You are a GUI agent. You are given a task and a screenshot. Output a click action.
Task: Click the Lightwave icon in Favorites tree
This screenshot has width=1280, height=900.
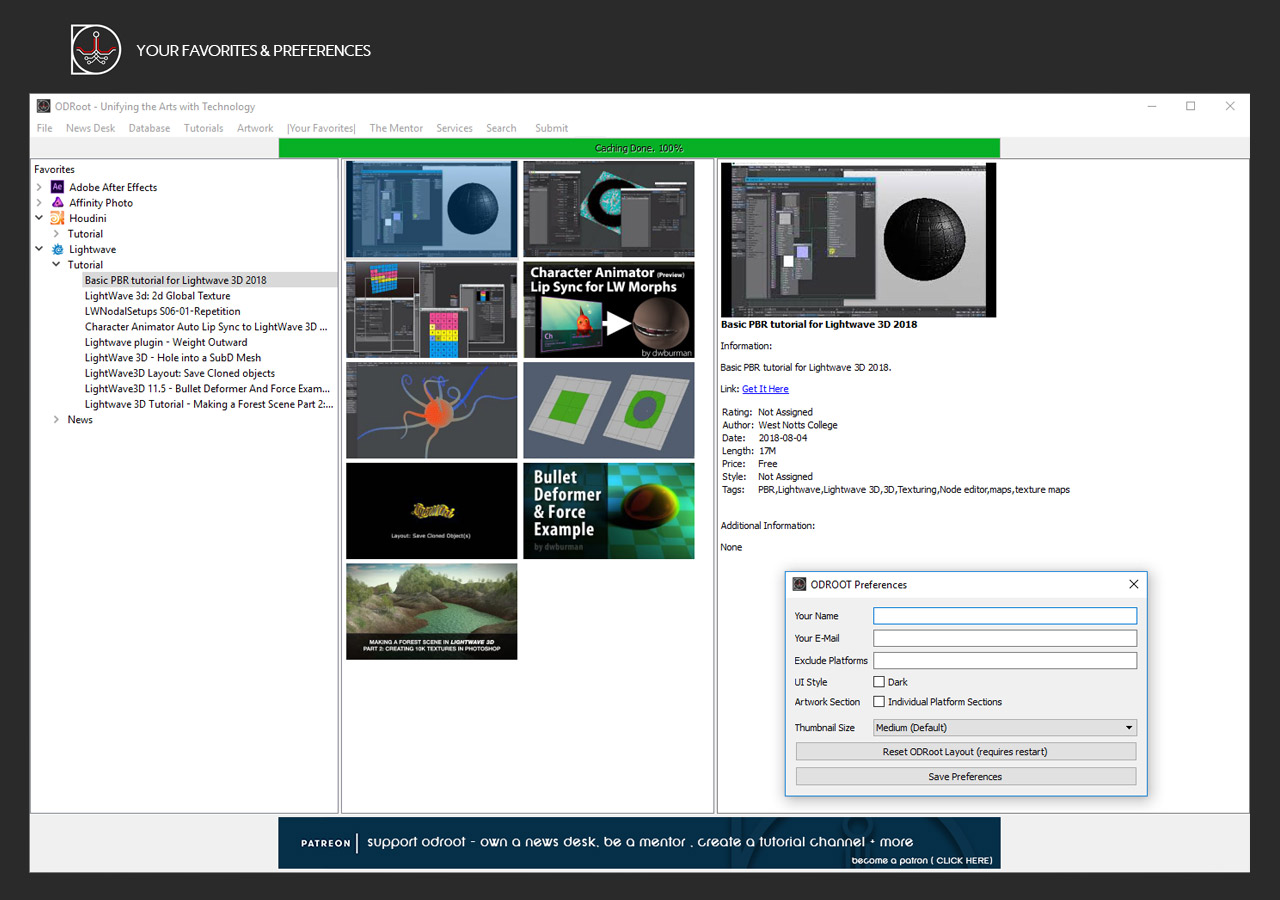coord(58,249)
